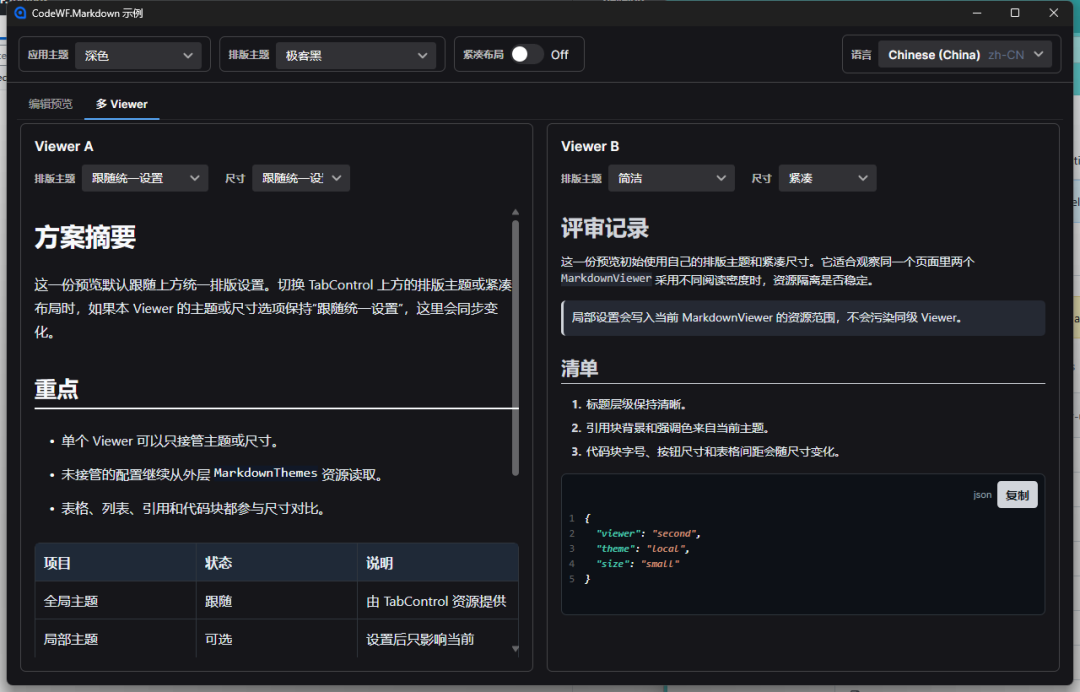1080x692 pixels.
Task: Maximize the CodeWF.Markdown window
Action: click(1015, 12)
